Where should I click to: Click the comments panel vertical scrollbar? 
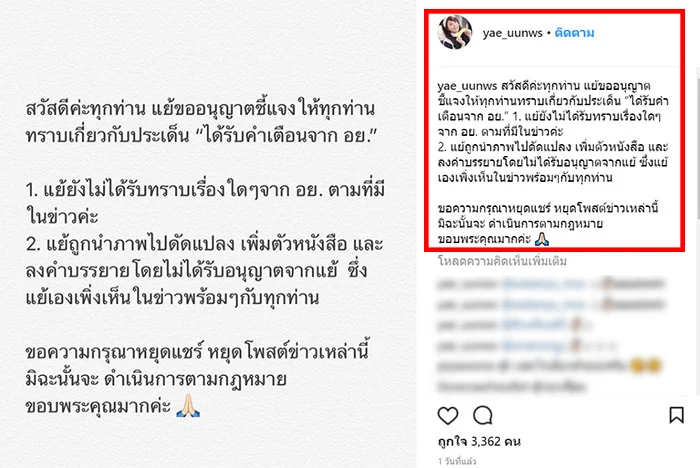click(697, 231)
